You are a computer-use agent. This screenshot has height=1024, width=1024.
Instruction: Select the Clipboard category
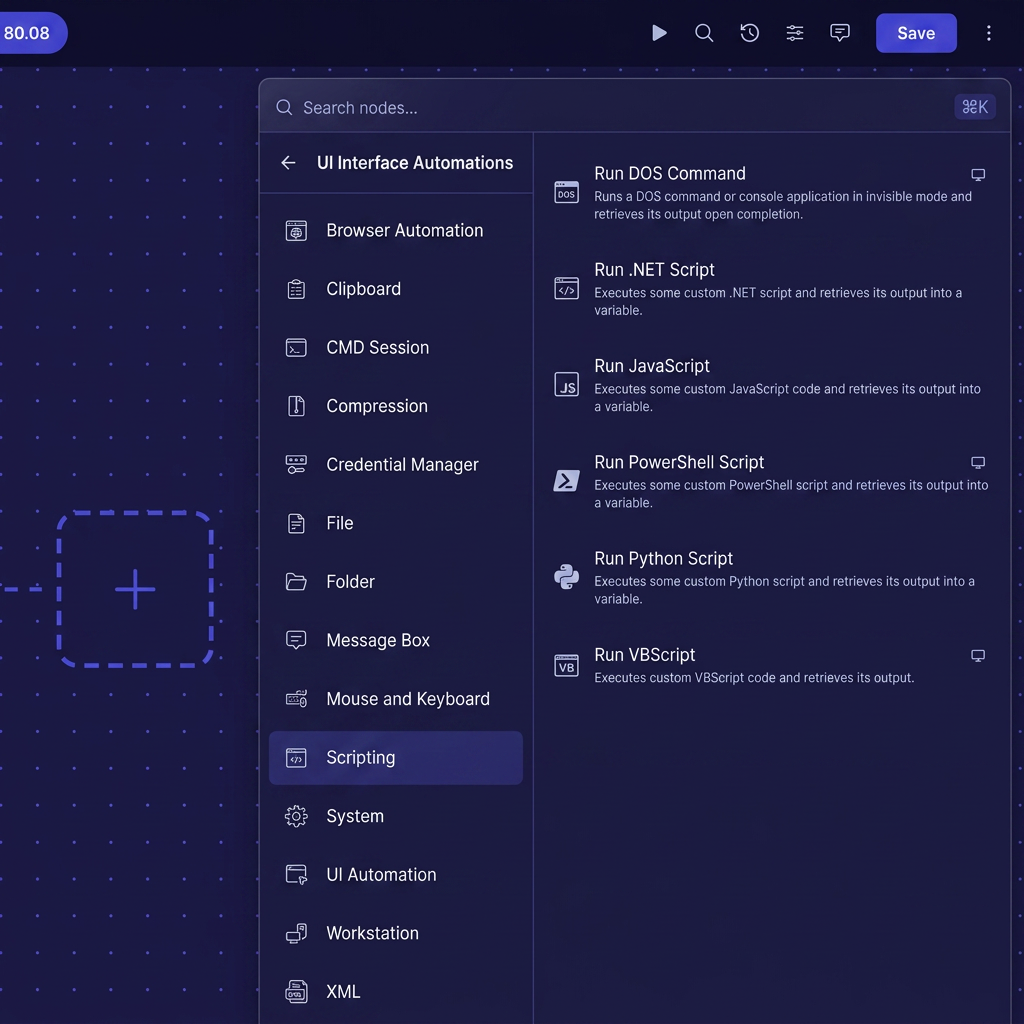(x=396, y=289)
